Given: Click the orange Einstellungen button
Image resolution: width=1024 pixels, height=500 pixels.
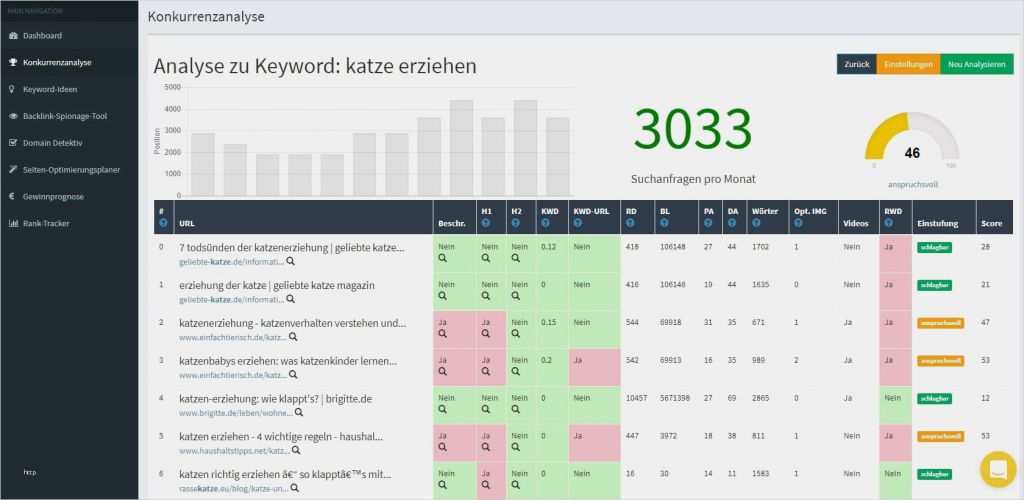Looking at the screenshot, I should click(908, 65).
